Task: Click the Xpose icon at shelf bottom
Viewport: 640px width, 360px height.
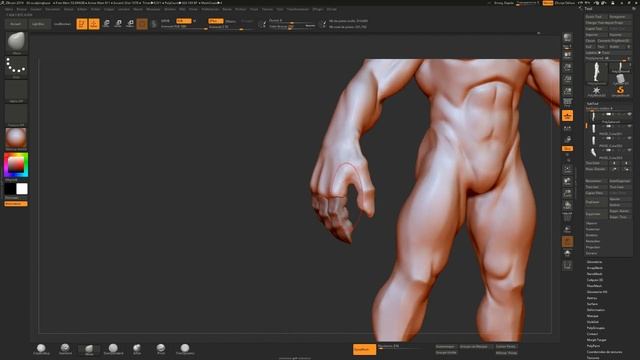Action: point(567,266)
